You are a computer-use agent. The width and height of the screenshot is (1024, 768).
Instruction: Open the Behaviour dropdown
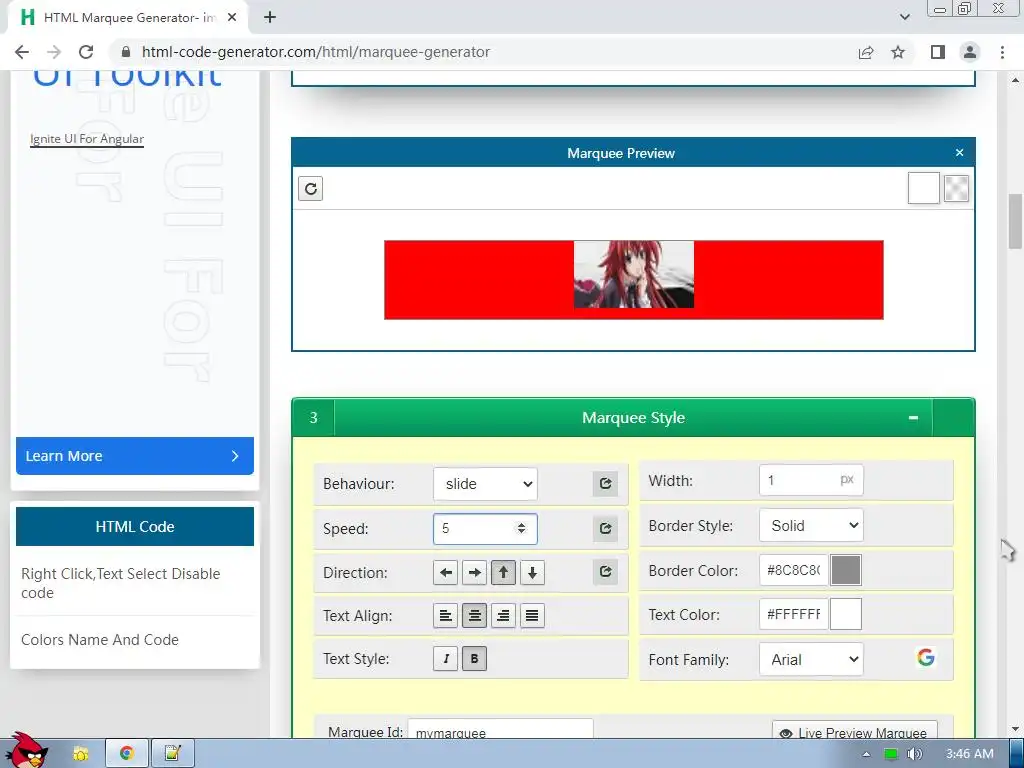(485, 484)
